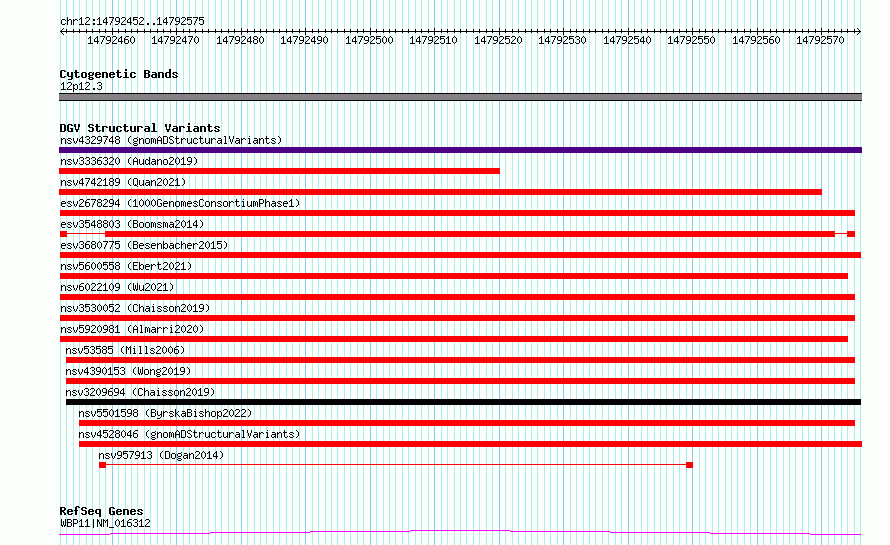Open the nsv5600558 (Ebert2021) label
This screenshot has width=890, height=545.
pyautogui.click(x=126, y=266)
